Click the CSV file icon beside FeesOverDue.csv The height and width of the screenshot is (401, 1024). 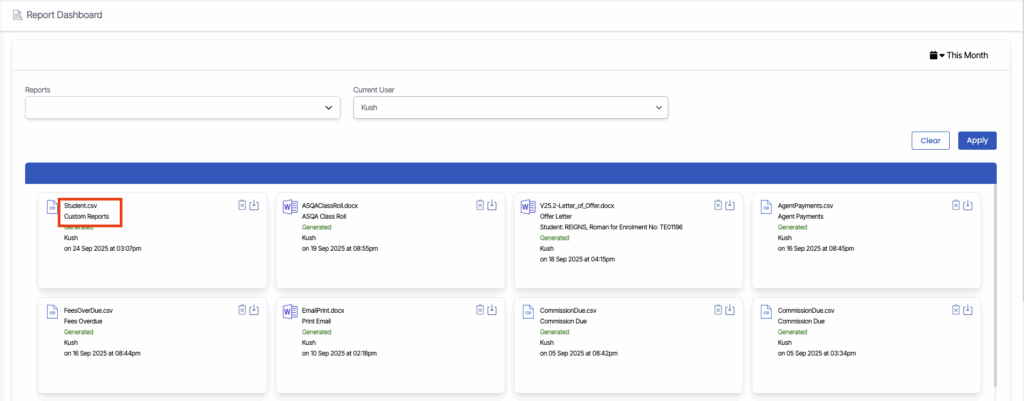[53, 312]
